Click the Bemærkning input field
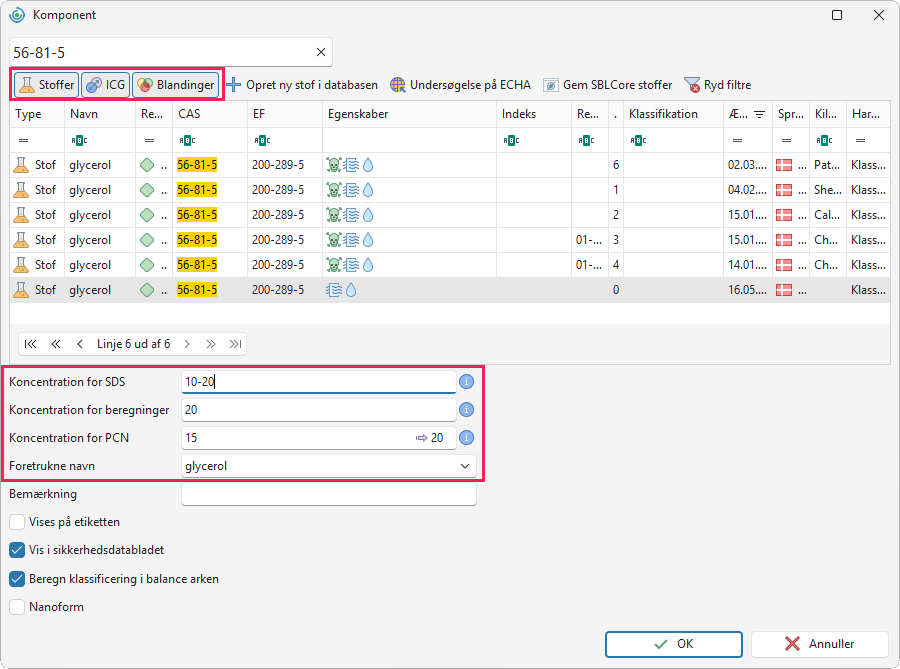This screenshot has height=669, width=900. (x=329, y=494)
